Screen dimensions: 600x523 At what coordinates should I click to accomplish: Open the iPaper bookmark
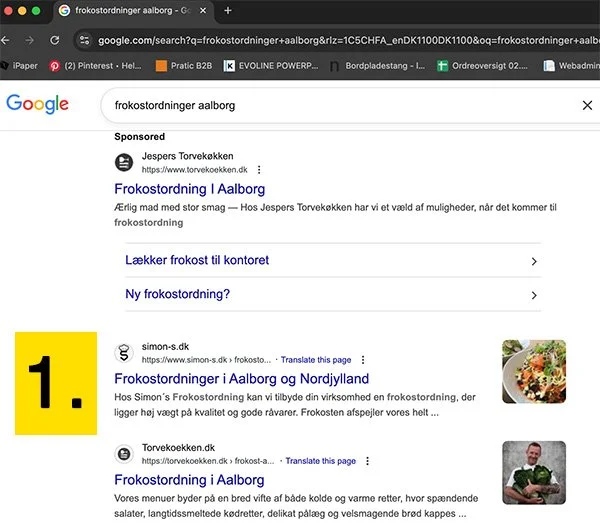tap(19, 66)
